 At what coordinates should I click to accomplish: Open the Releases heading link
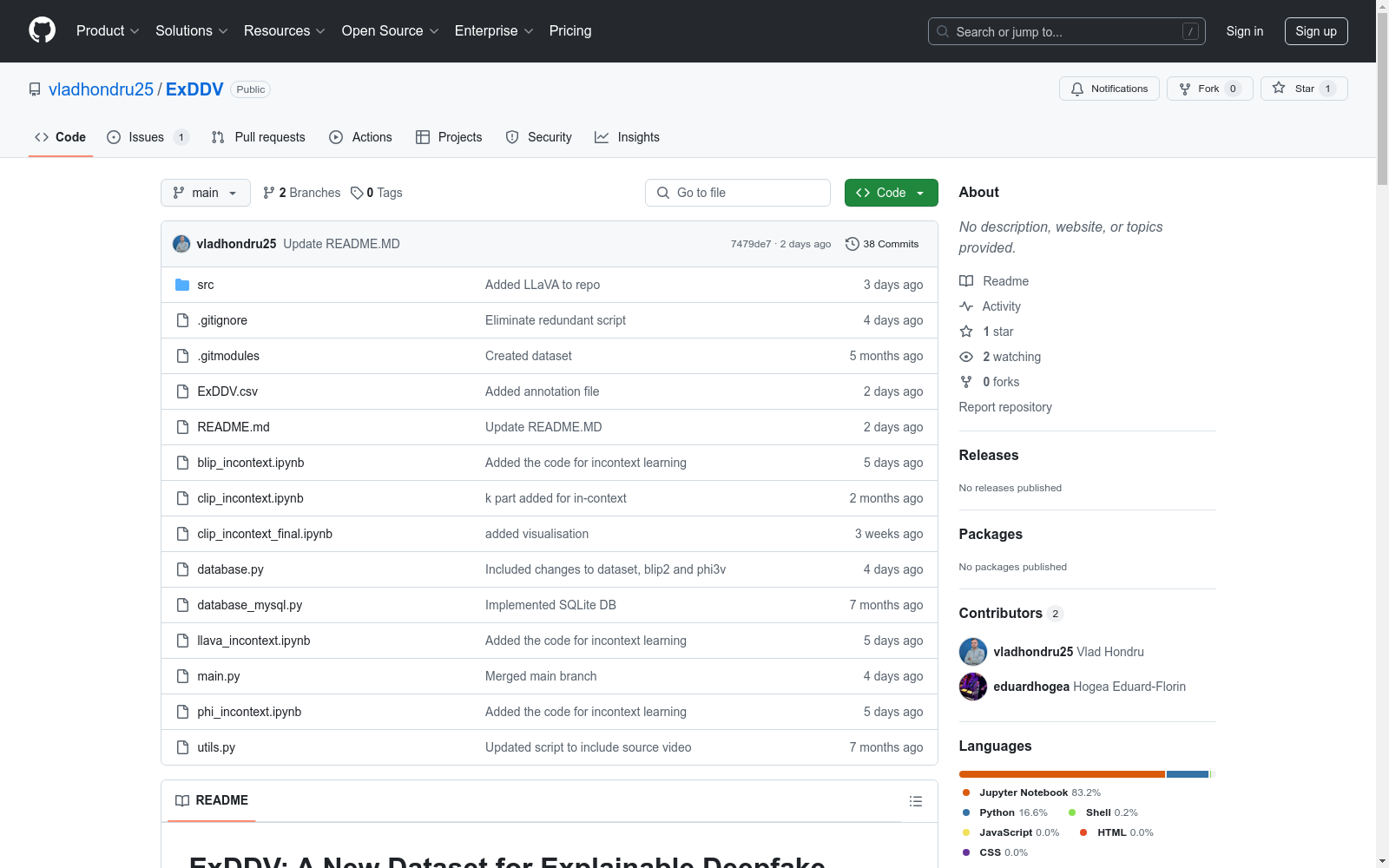[989, 455]
